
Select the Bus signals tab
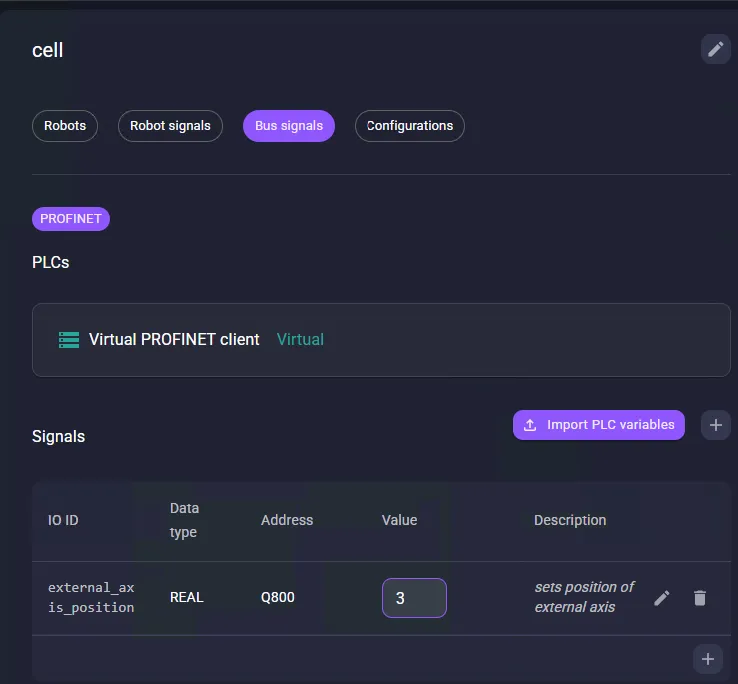pyautogui.click(x=289, y=126)
